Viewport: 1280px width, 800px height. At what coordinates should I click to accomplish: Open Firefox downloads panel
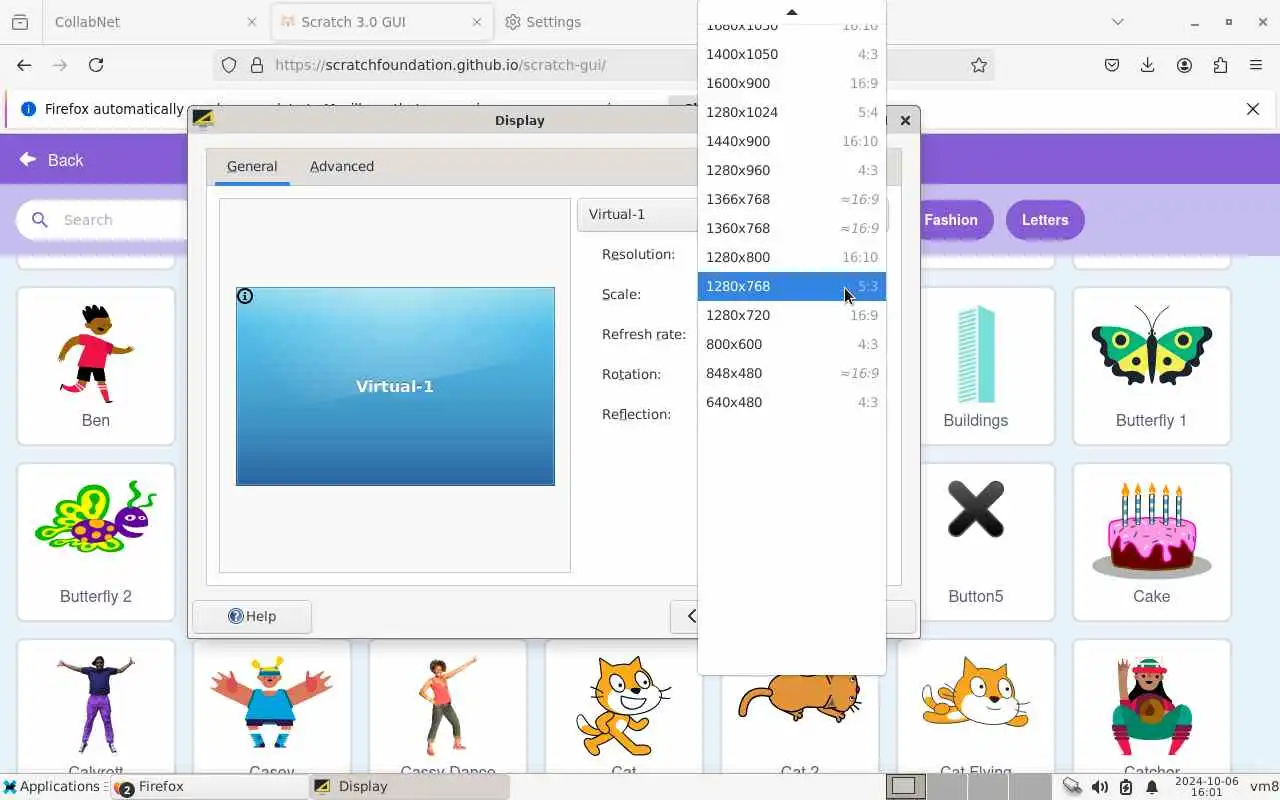click(x=1148, y=65)
